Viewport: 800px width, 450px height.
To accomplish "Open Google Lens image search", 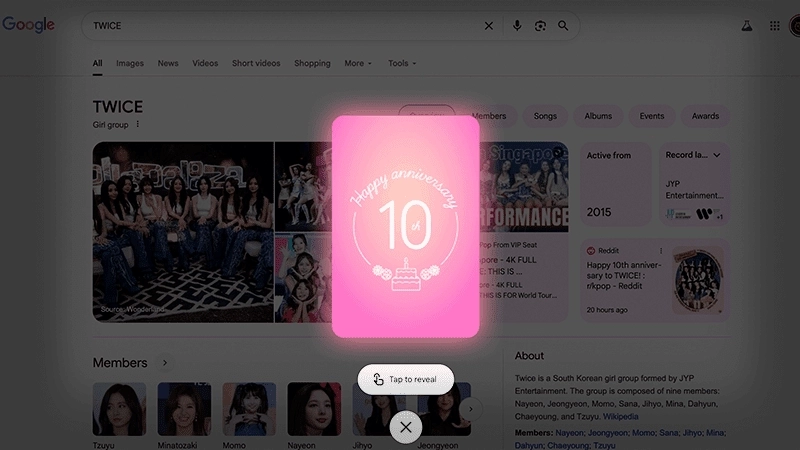I will (540, 26).
